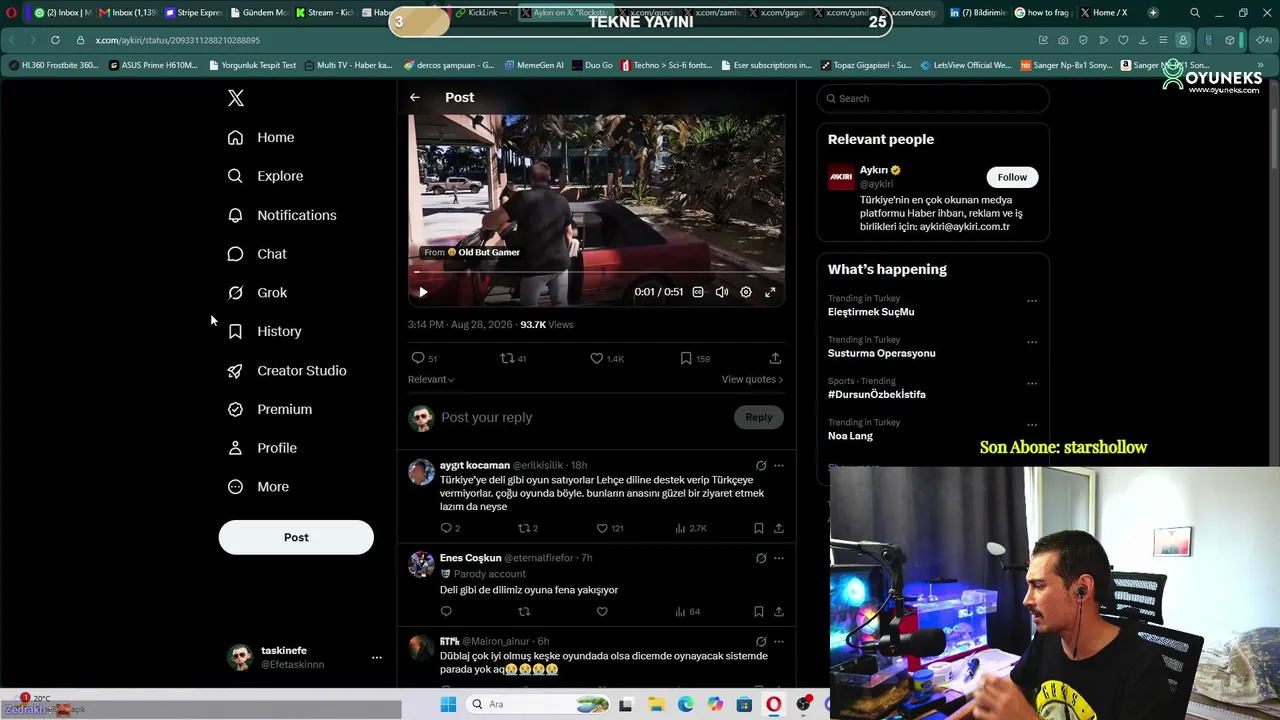The width and height of the screenshot is (1280, 720).
Task: Click the white Post button
Action: pyautogui.click(x=296, y=537)
